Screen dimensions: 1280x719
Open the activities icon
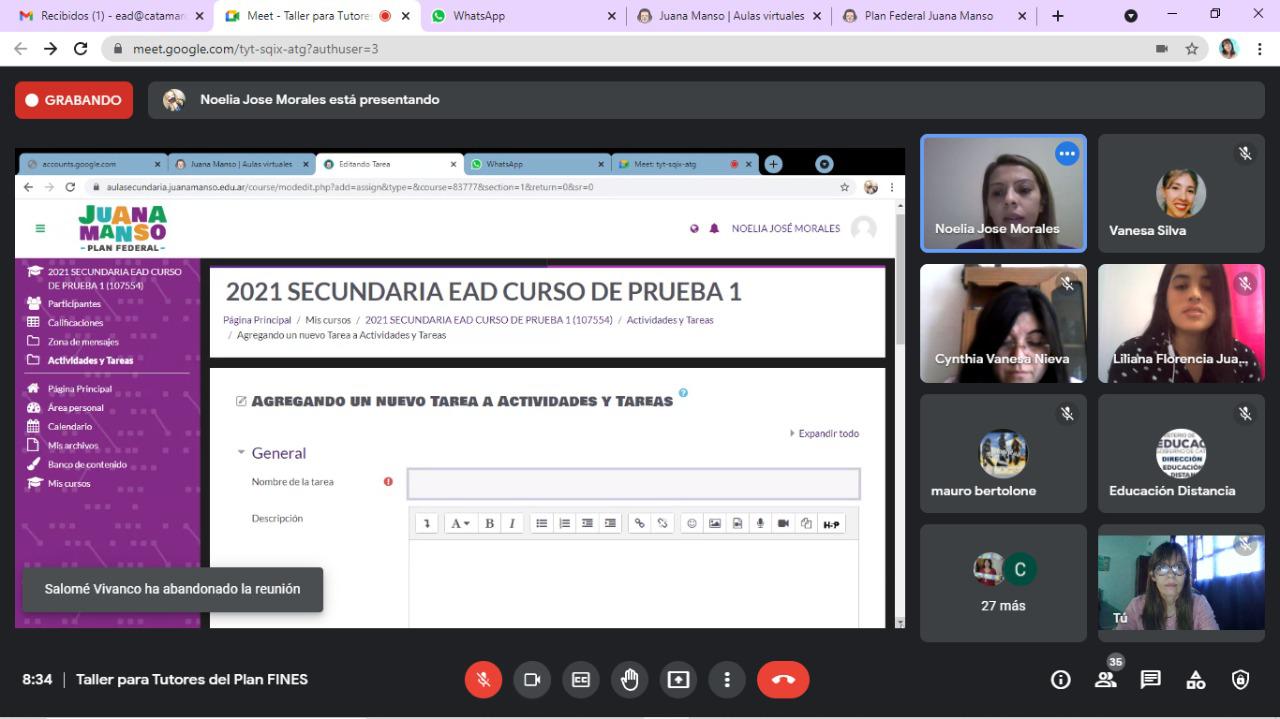[1196, 680]
